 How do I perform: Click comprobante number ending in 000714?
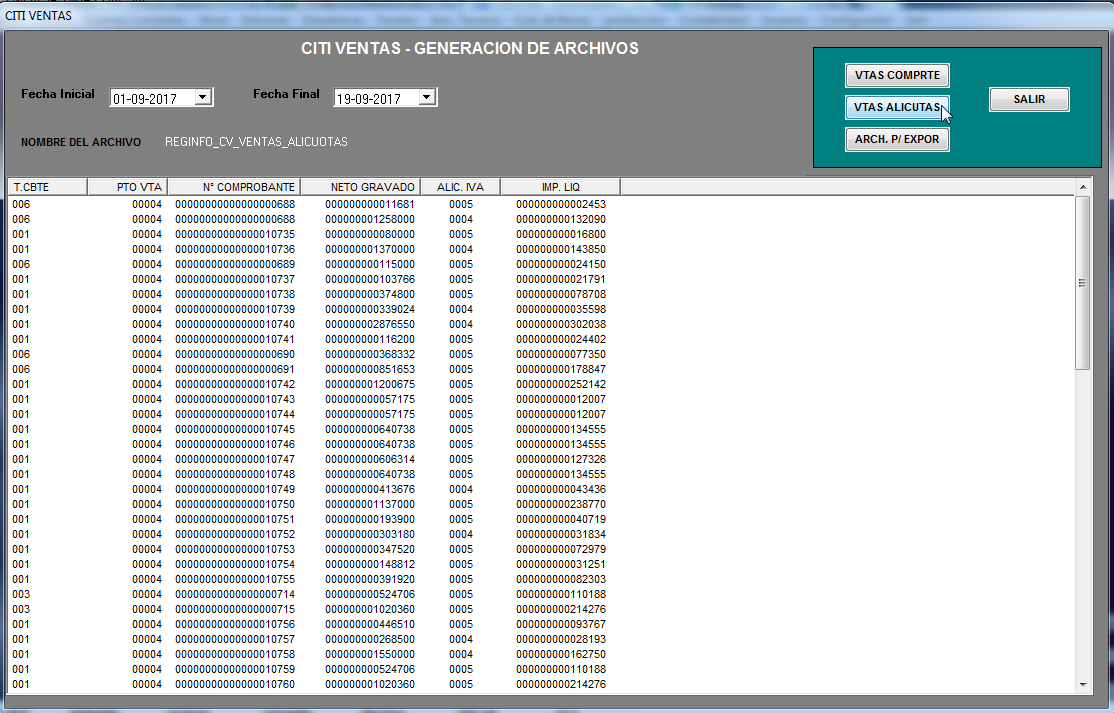[235, 594]
